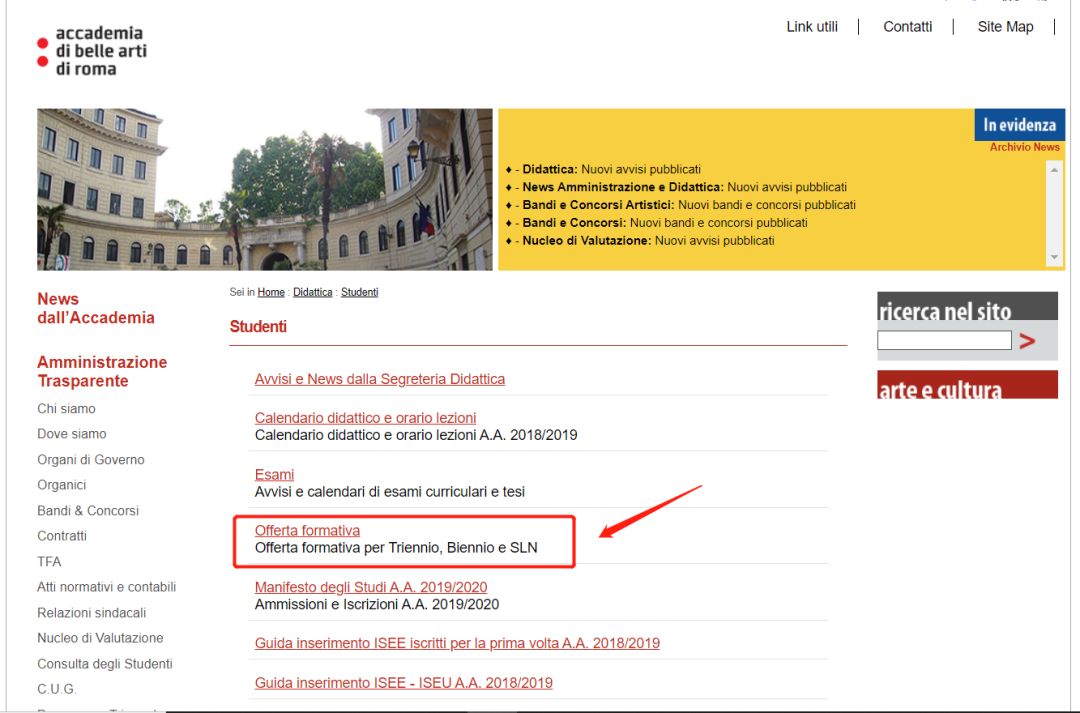Screen dimensions: 1080x713
Task: Type in the ricerca nel sito field
Action: tap(944, 341)
